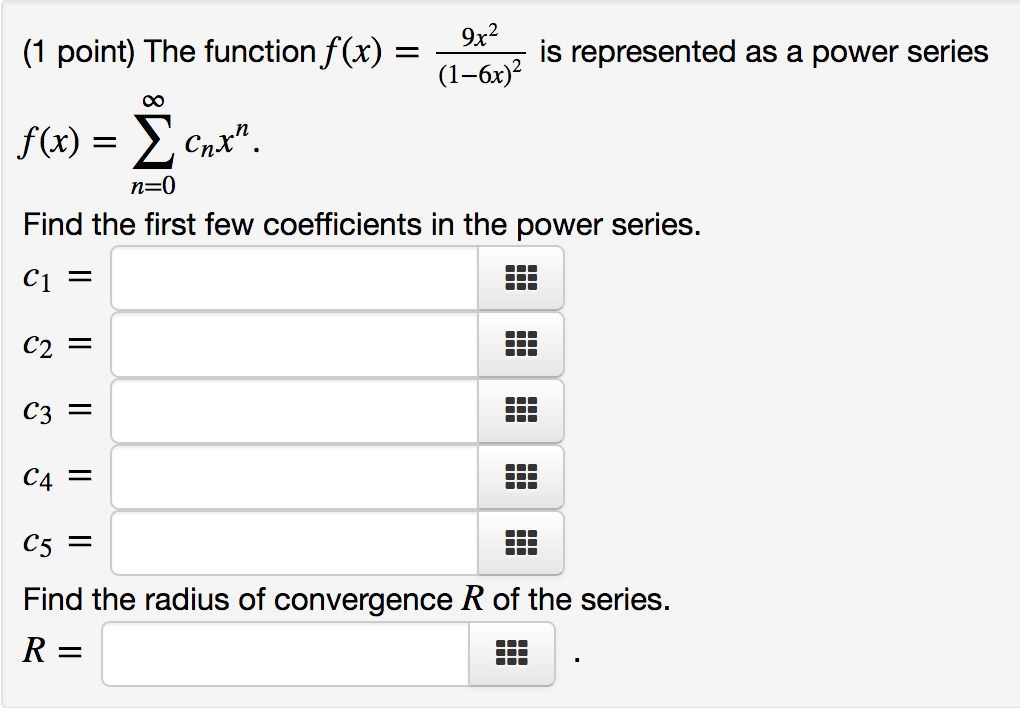Click the radius of convergence input box
The image size is (1020, 708).
pos(285,653)
